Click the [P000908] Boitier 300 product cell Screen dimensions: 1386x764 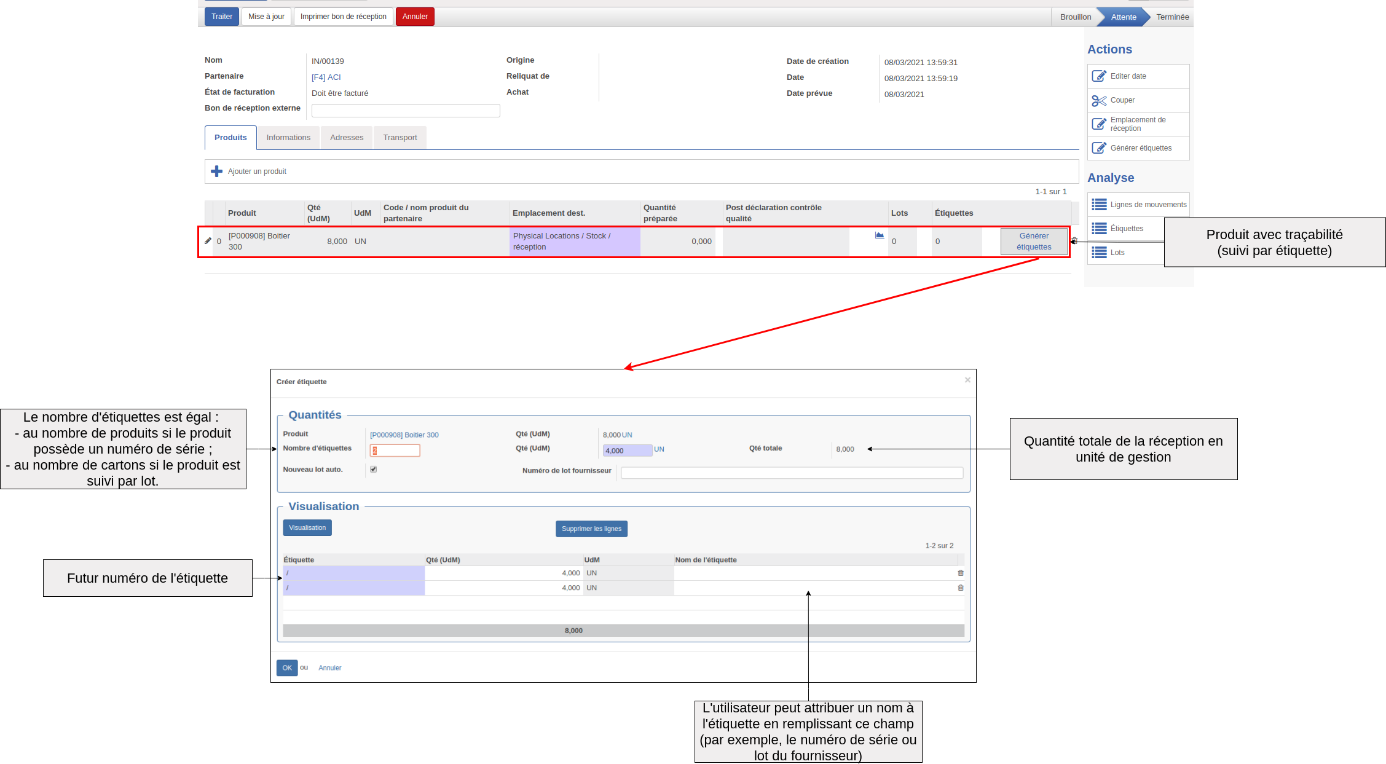(x=264, y=241)
